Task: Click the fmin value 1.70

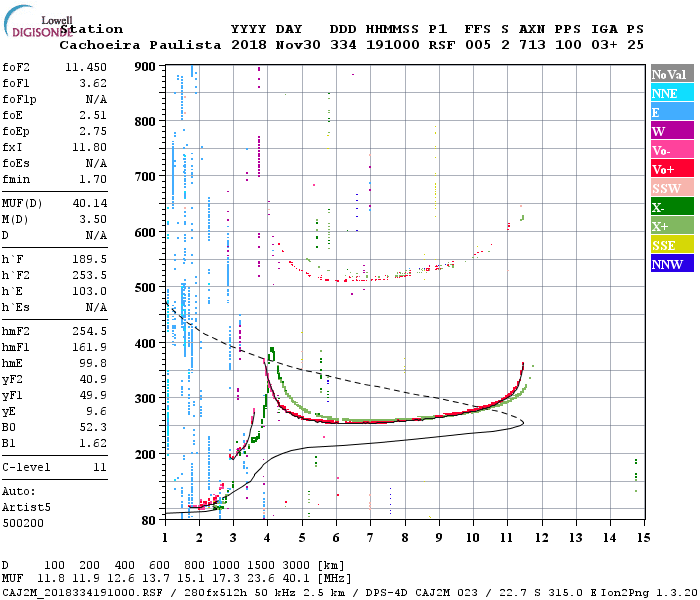Action: point(93,179)
